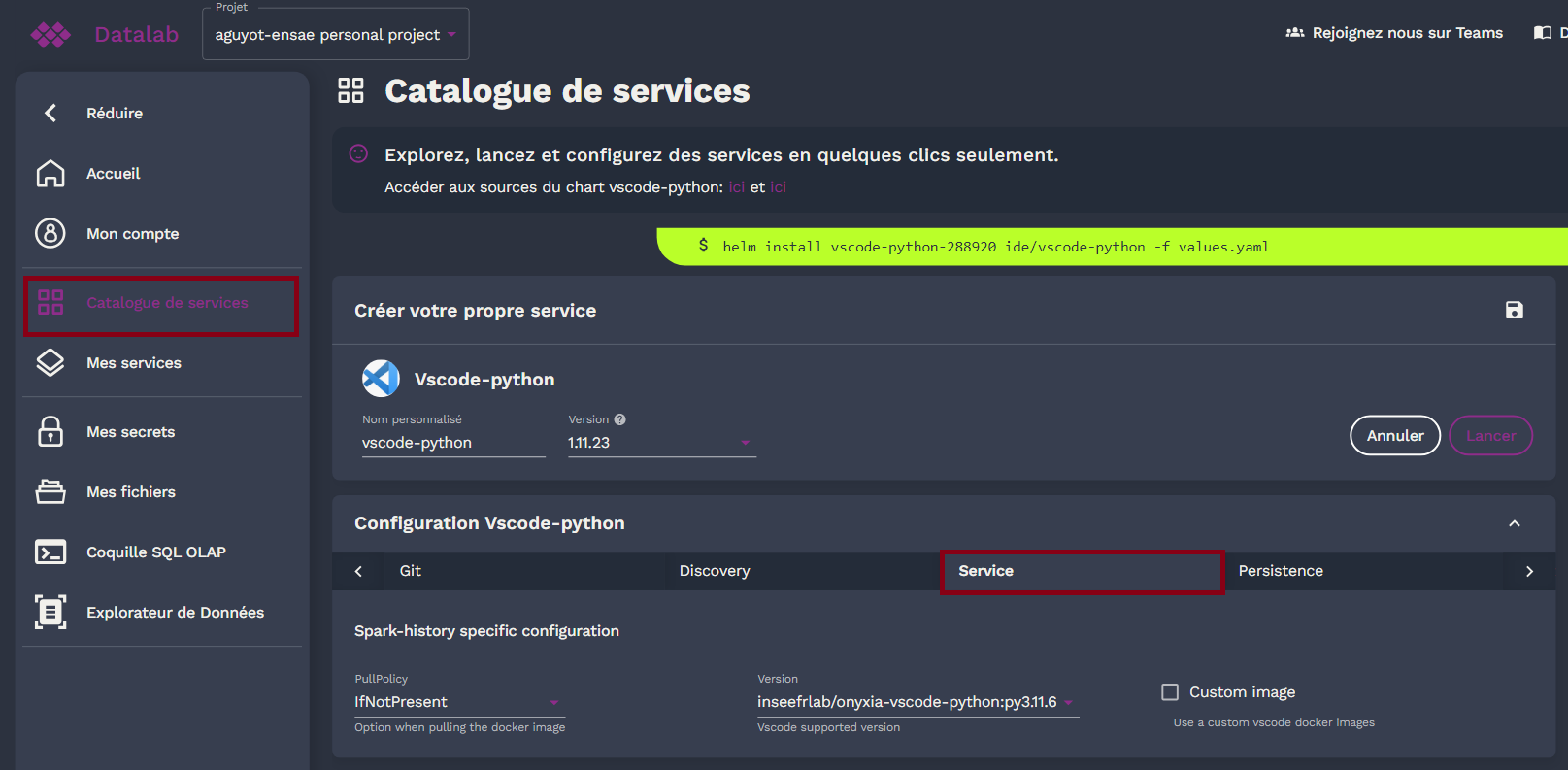Open Coquille SQL OLAP terminal icon
Image resolution: width=1568 pixels, height=770 pixels.
(x=50, y=552)
